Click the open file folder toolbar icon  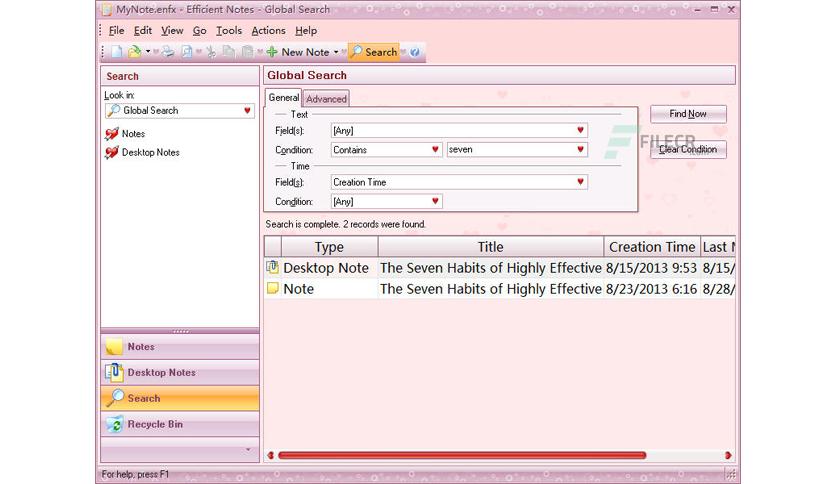[x=135, y=52]
